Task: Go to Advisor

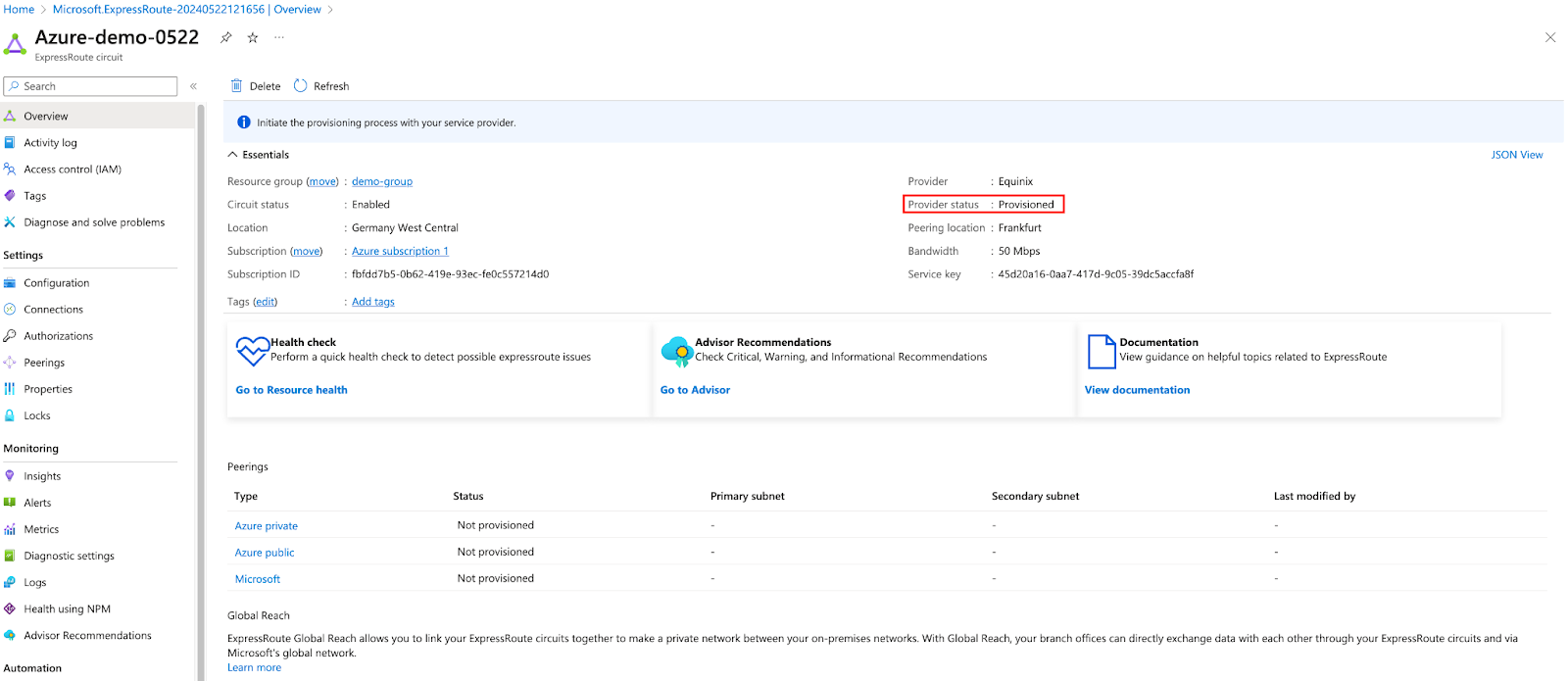Action: [695, 390]
